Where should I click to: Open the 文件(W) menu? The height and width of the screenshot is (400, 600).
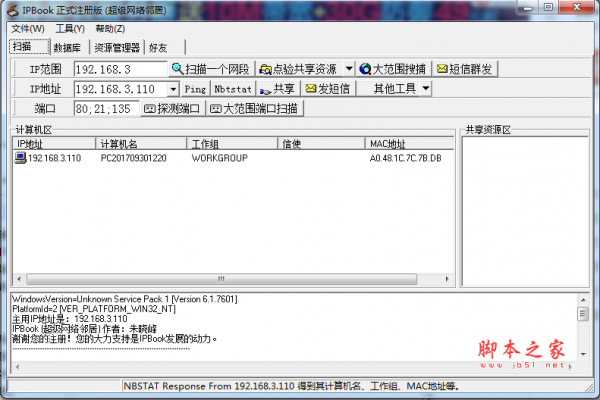(28, 29)
